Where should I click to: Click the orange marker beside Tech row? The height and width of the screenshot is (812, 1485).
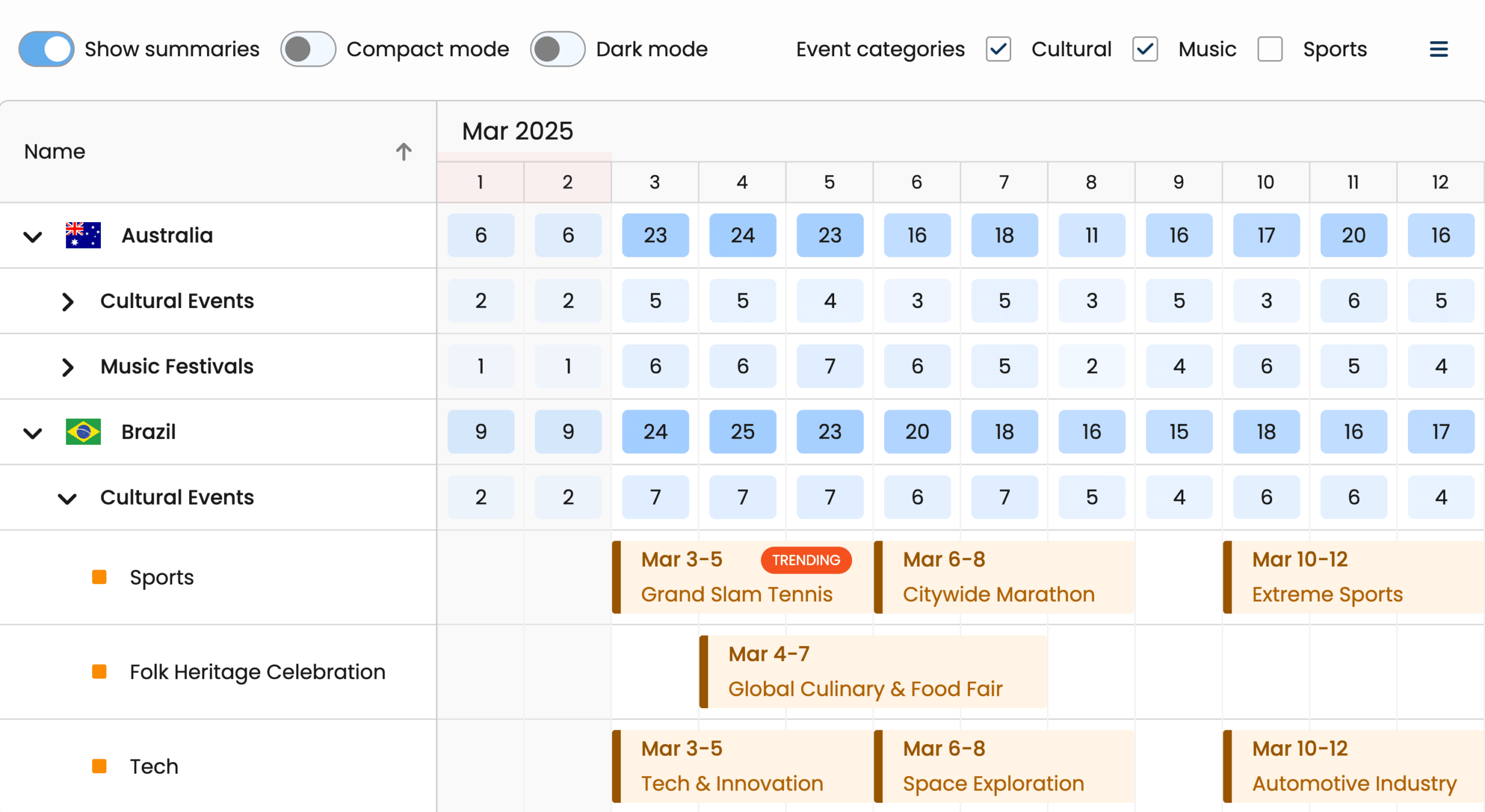click(99, 766)
